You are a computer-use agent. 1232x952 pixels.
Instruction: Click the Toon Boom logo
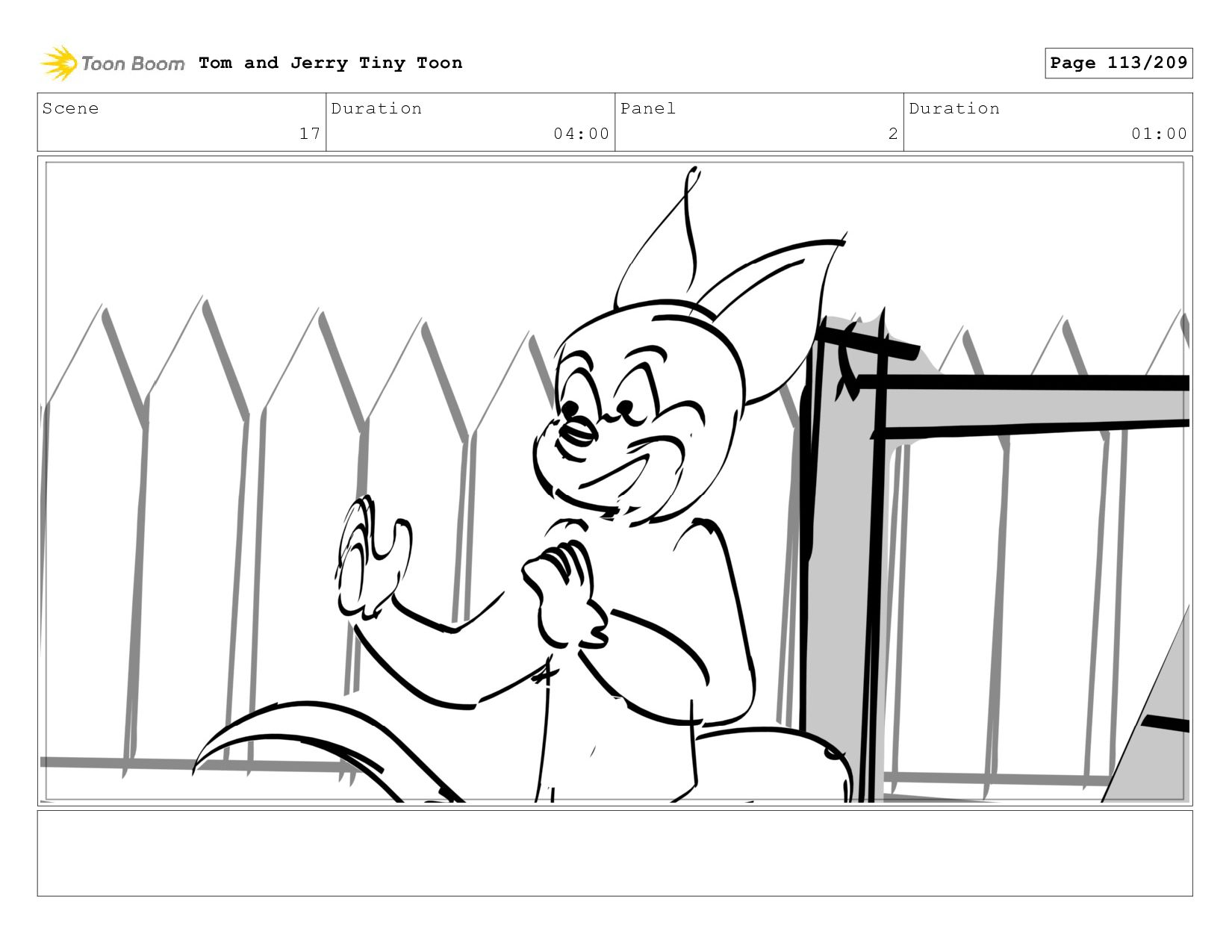point(112,63)
